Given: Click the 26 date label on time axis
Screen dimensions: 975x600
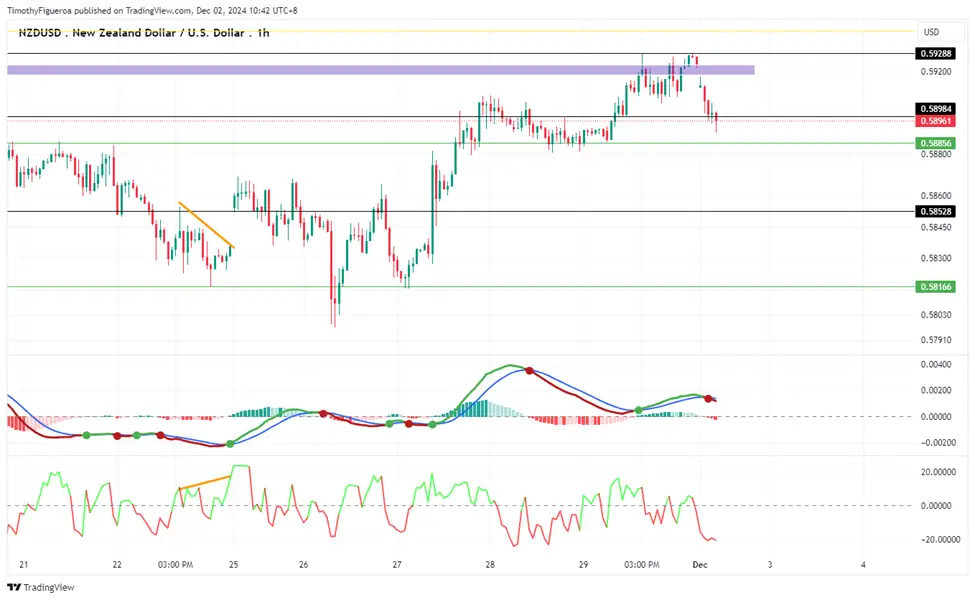Looking at the screenshot, I should [x=303, y=565].
